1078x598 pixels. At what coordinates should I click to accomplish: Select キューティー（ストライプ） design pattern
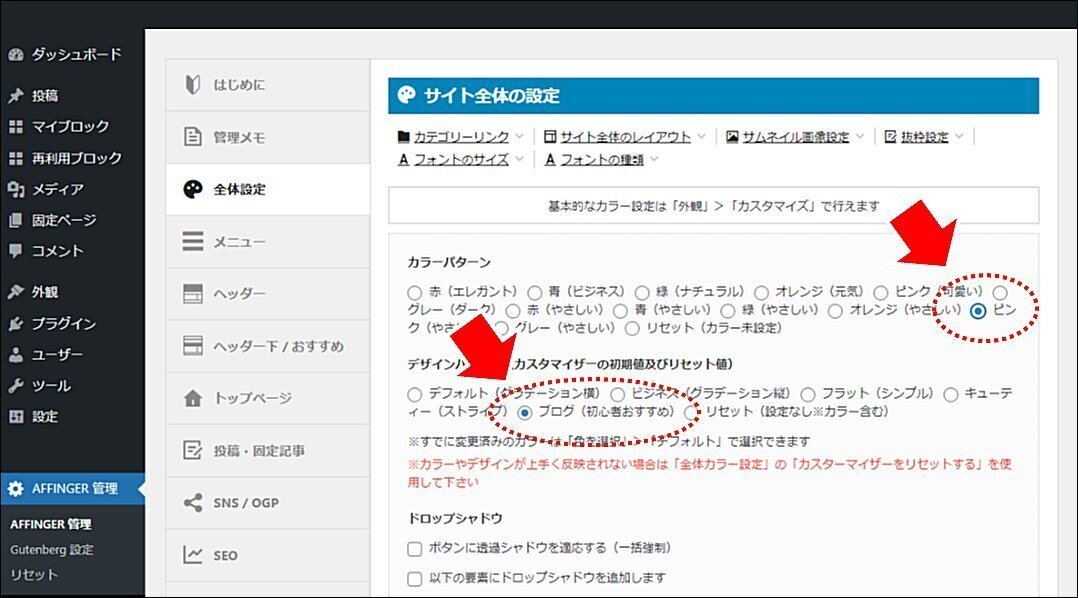(x=951, y=395)
